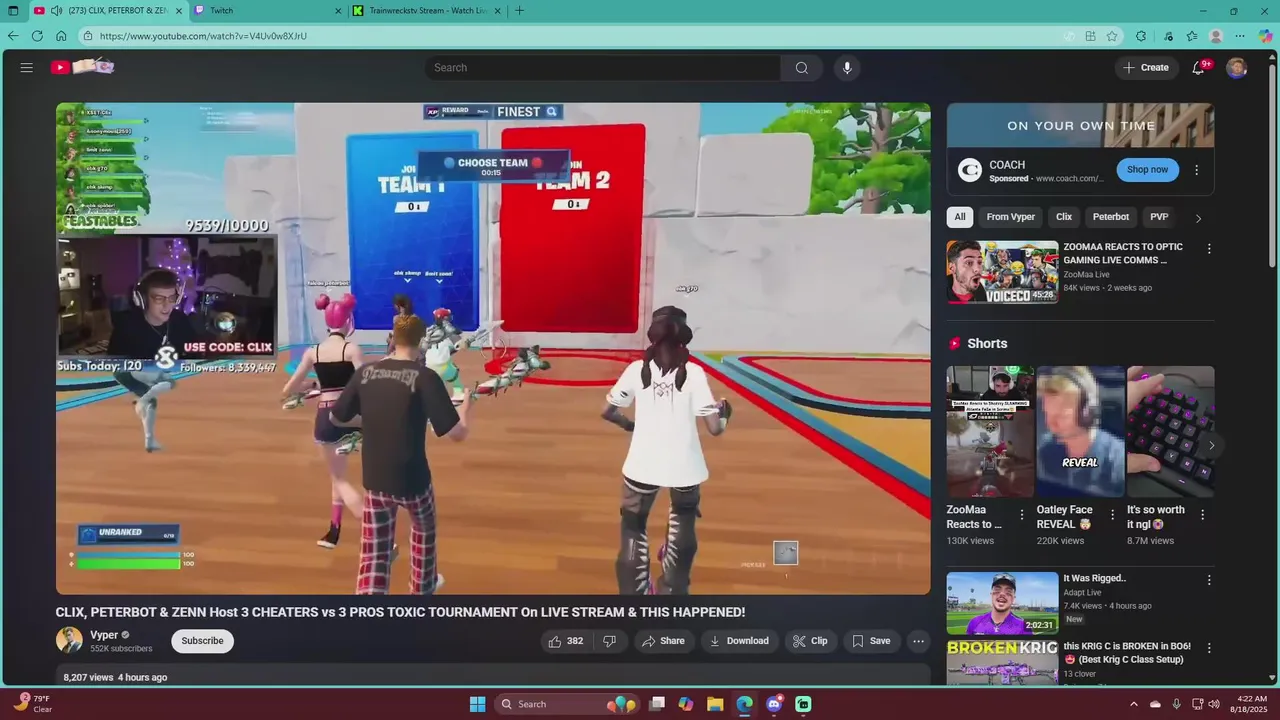Click the main video player
This screenshot has height=720, width=1280.
tap(493, 349)
